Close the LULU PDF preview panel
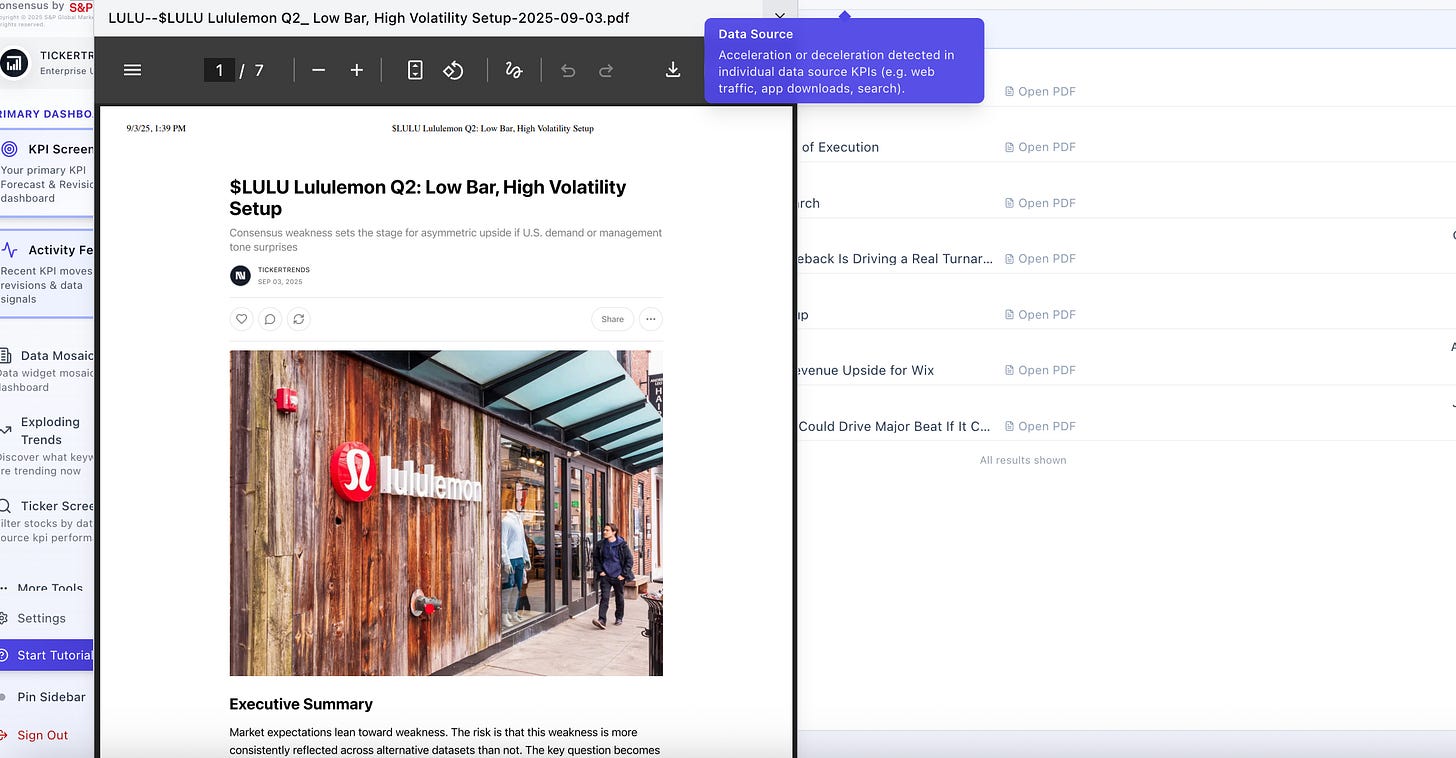 tap(780, 17)
